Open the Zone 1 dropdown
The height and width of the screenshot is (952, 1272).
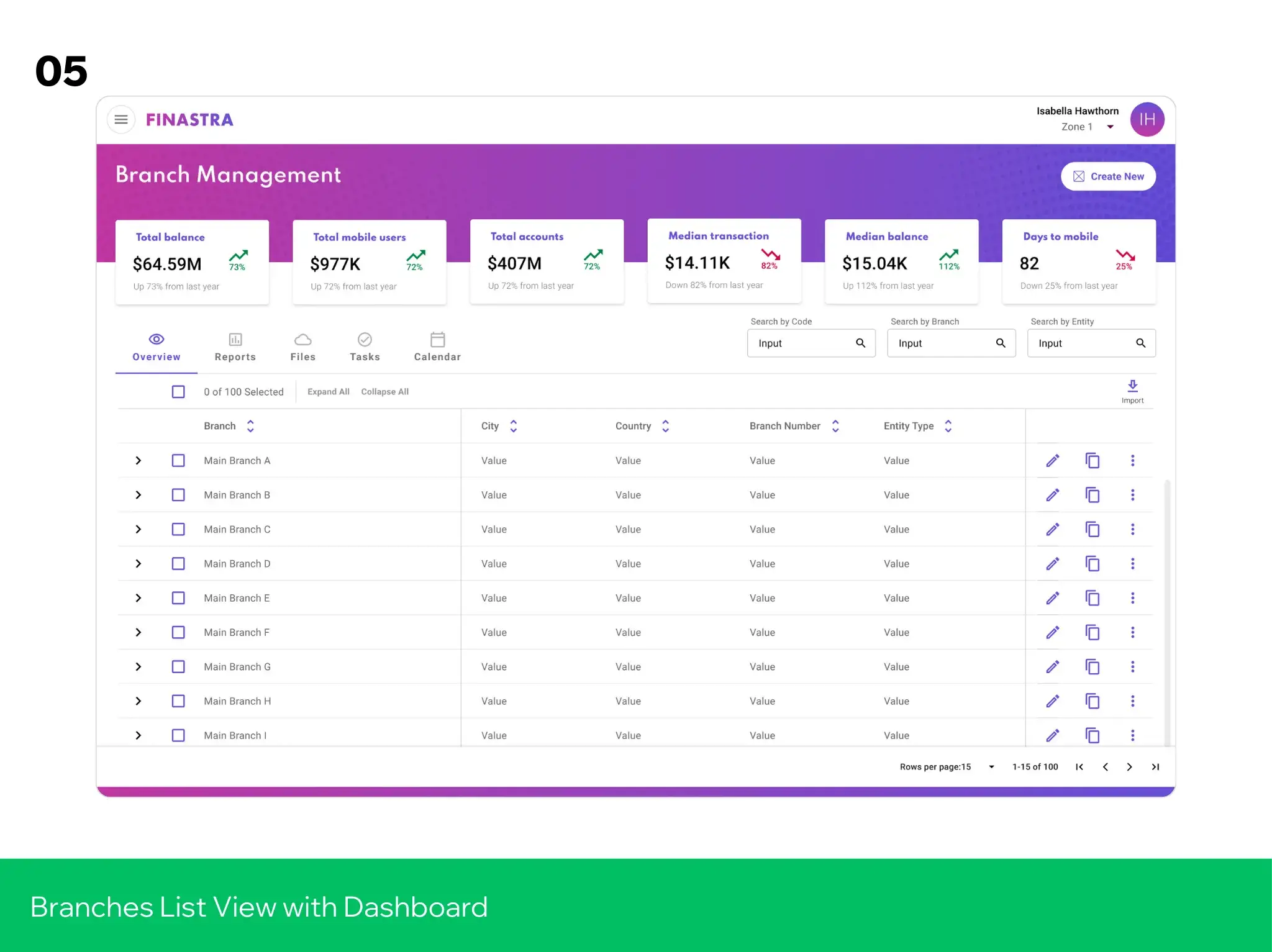[x=1110, y=127]
